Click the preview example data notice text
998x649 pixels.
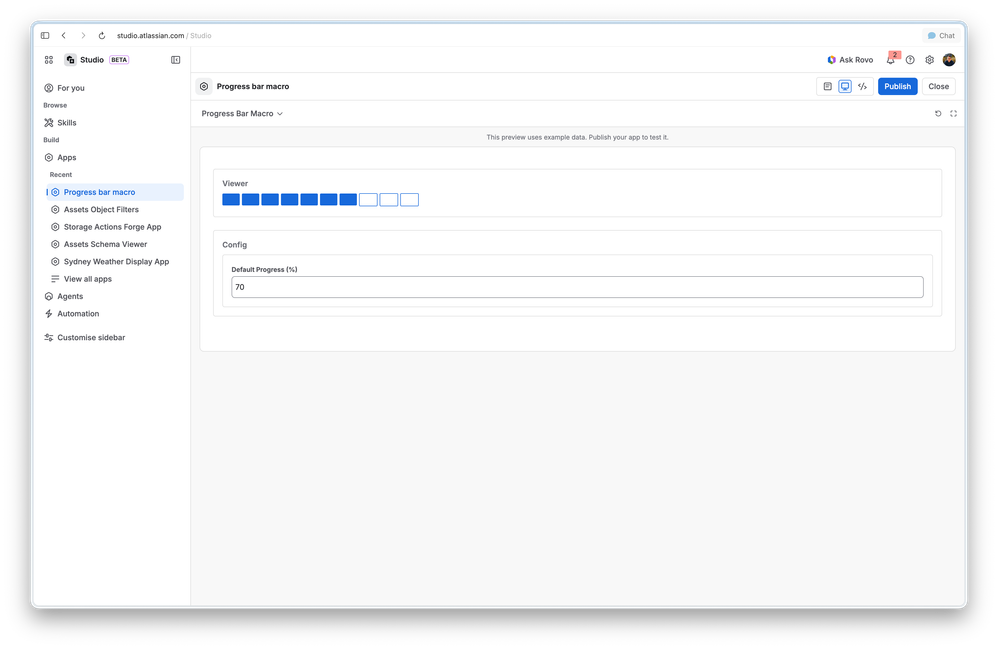point(577,137)
